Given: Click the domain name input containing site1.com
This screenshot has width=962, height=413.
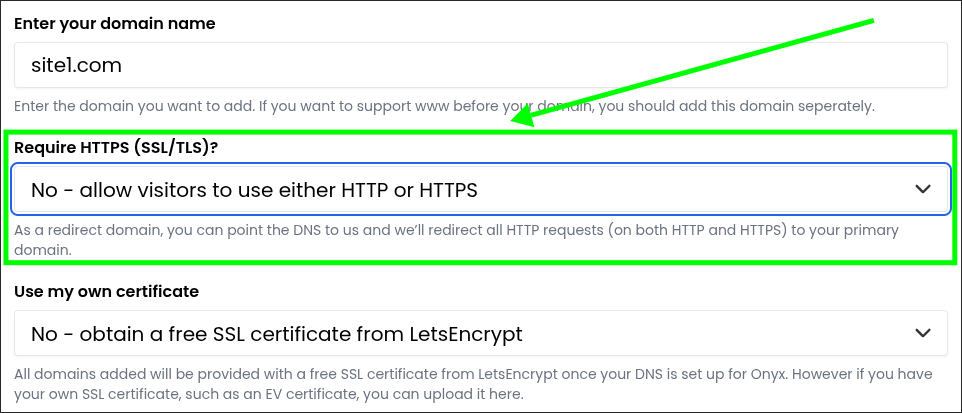Looking at the screenshot, I should coord(481,64).
